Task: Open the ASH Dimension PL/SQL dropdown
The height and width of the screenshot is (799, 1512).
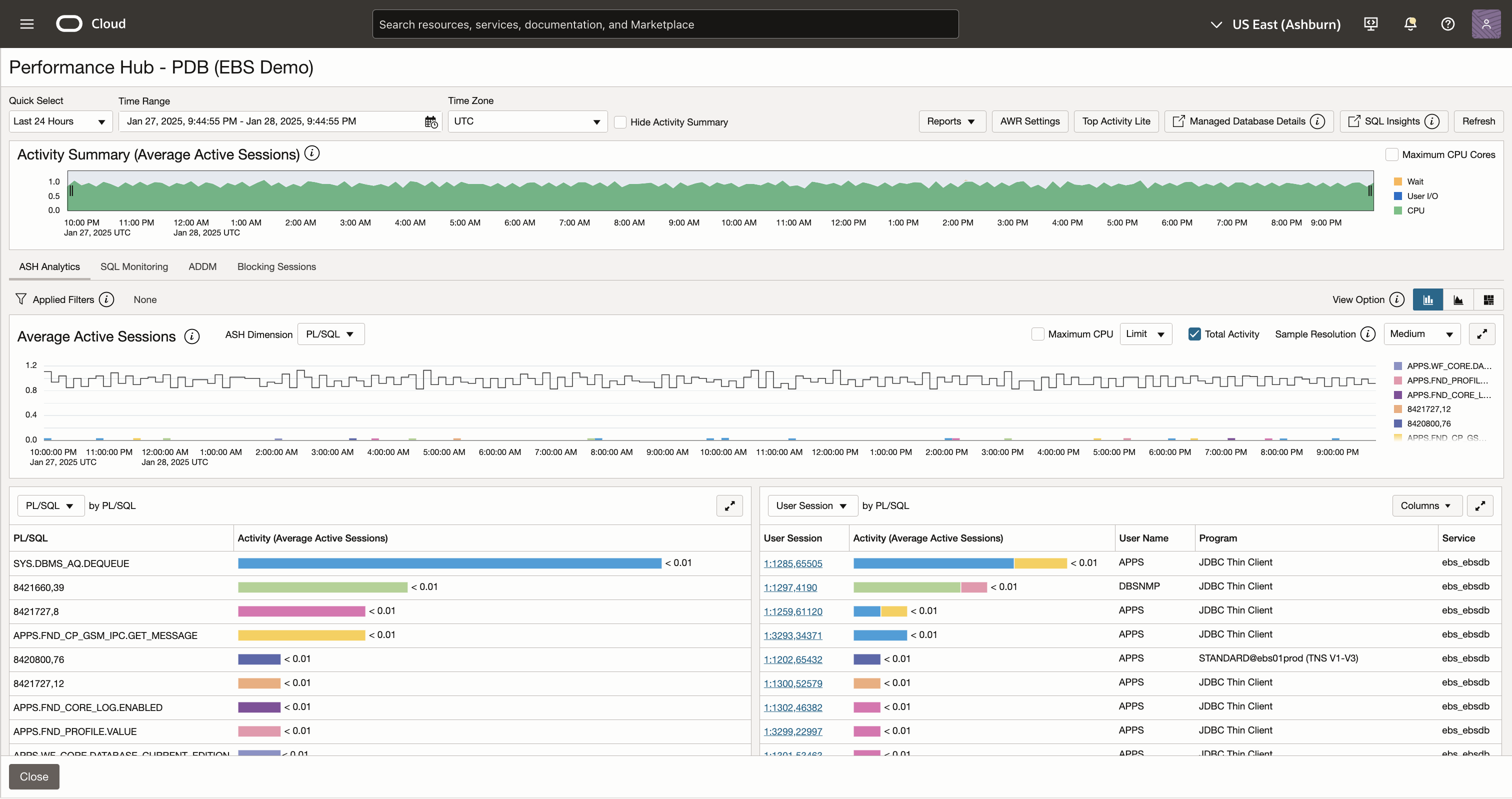Action: pyautogui.click(x=330, y=334)
